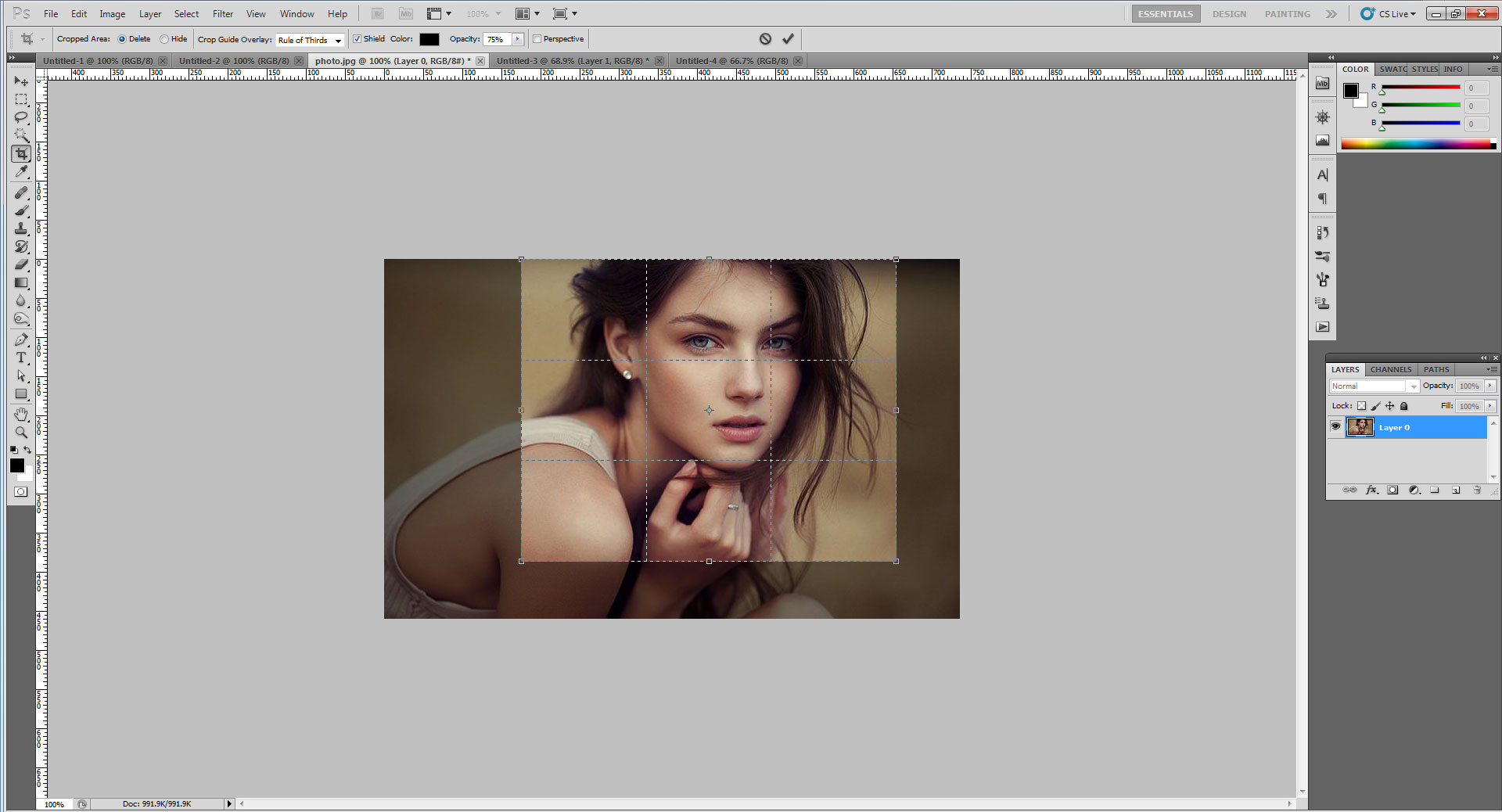1502x812 pixels.
Task: Click the crop shield color swatch
Action: 429,39
